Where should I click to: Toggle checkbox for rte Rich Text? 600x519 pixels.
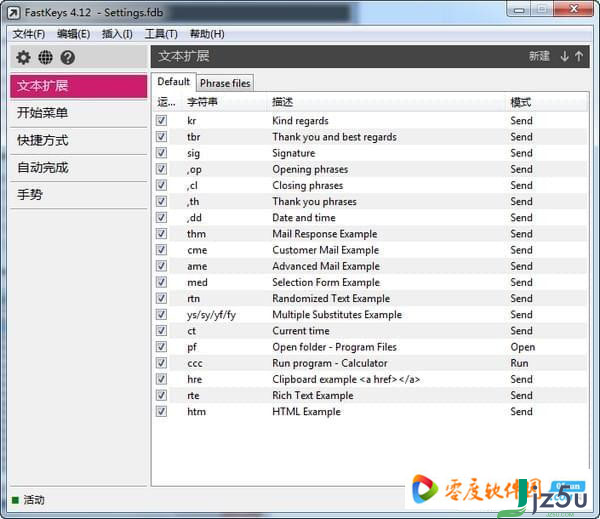pyautogui.click(x=161, y=395)
